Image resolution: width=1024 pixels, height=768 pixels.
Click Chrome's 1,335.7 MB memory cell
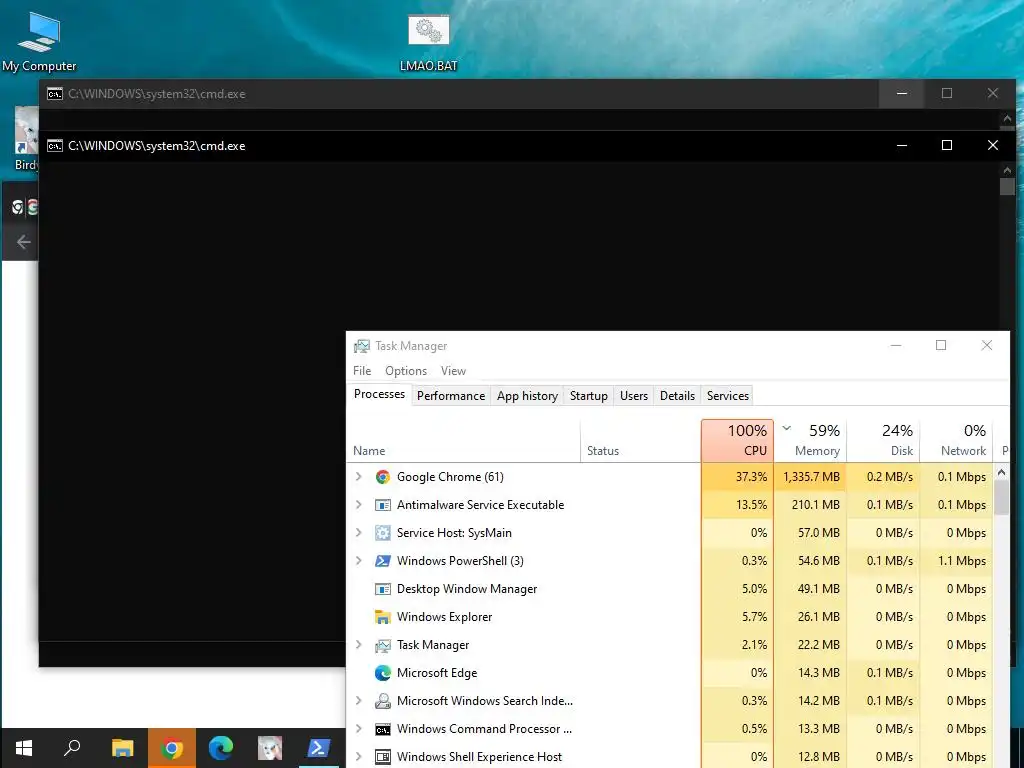811,477
